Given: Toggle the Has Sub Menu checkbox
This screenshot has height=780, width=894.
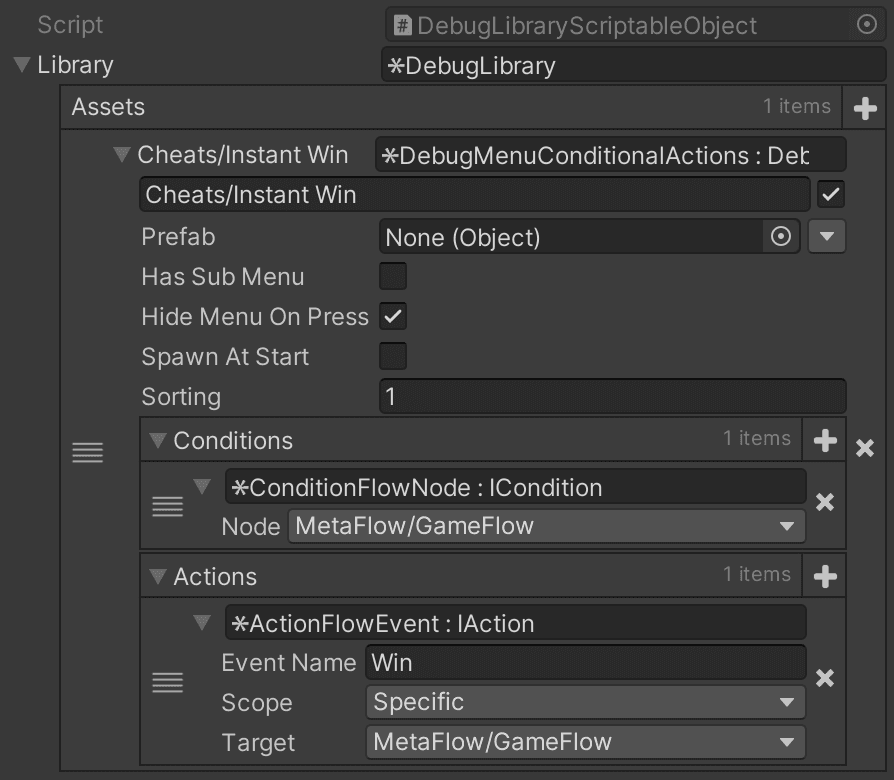Looking at the screenshot, I should 393,277.
